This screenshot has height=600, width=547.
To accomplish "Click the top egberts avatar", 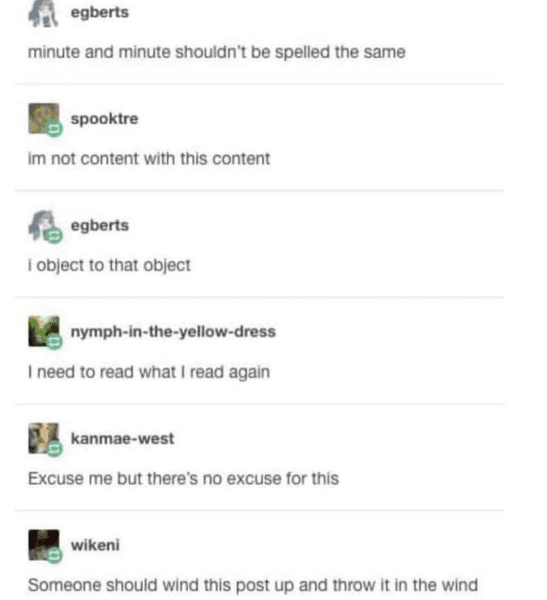I will click(43, 13).
